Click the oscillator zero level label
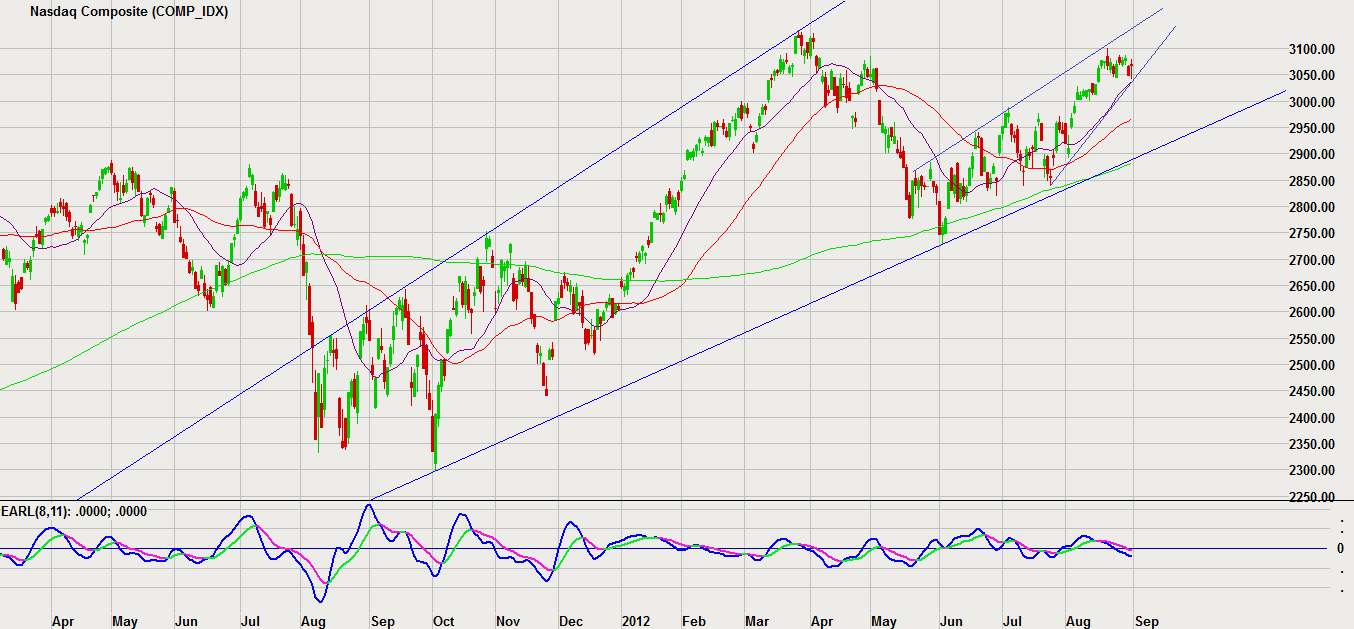Viewport: 1354px width, 629px height. click(1341, 549)
